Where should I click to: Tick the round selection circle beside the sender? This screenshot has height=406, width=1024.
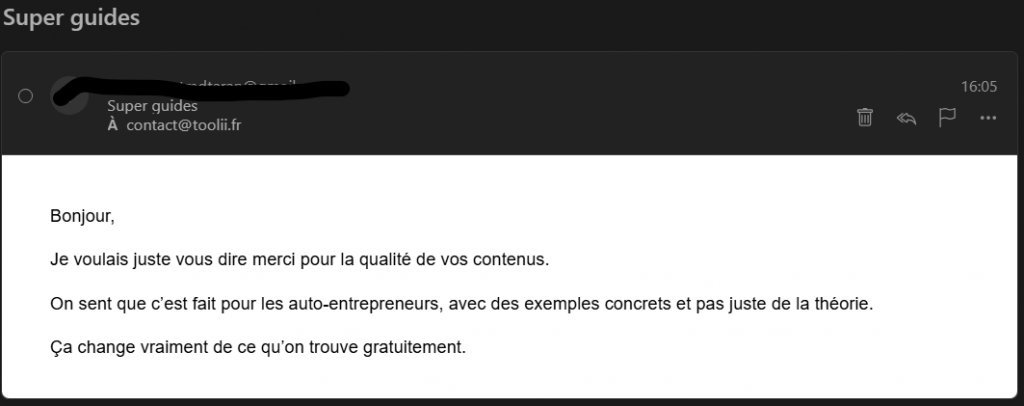pyautogui.click(x=26, y=96)
